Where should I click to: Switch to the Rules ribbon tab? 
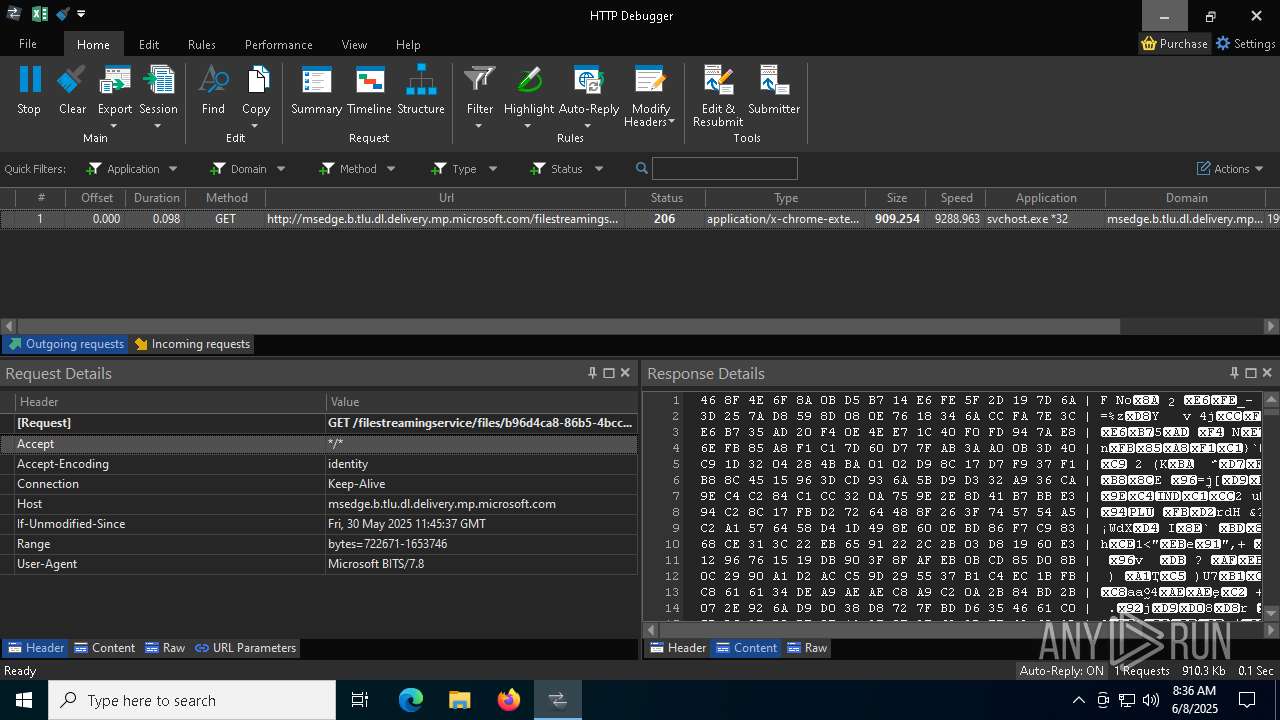(202, 44)
